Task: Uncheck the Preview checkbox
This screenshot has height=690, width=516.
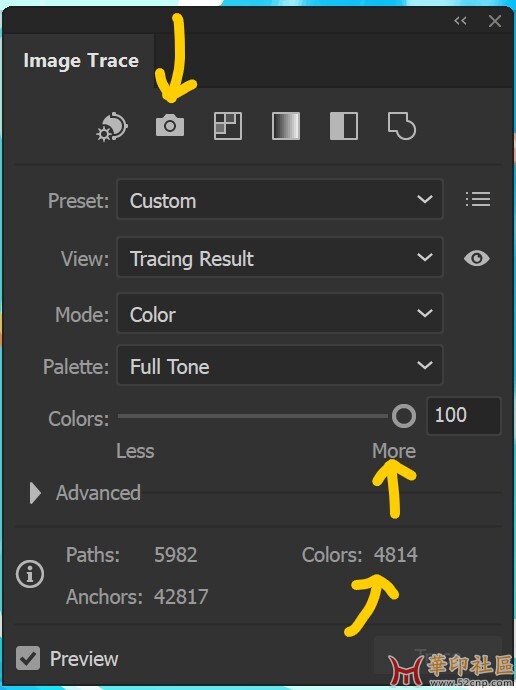Action: pyautogui.click(x=28, y=658)
